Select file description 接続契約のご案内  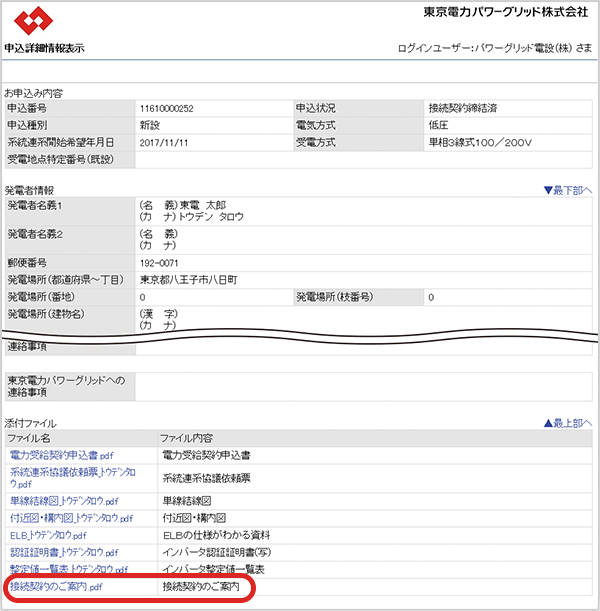tap(201, 586)
